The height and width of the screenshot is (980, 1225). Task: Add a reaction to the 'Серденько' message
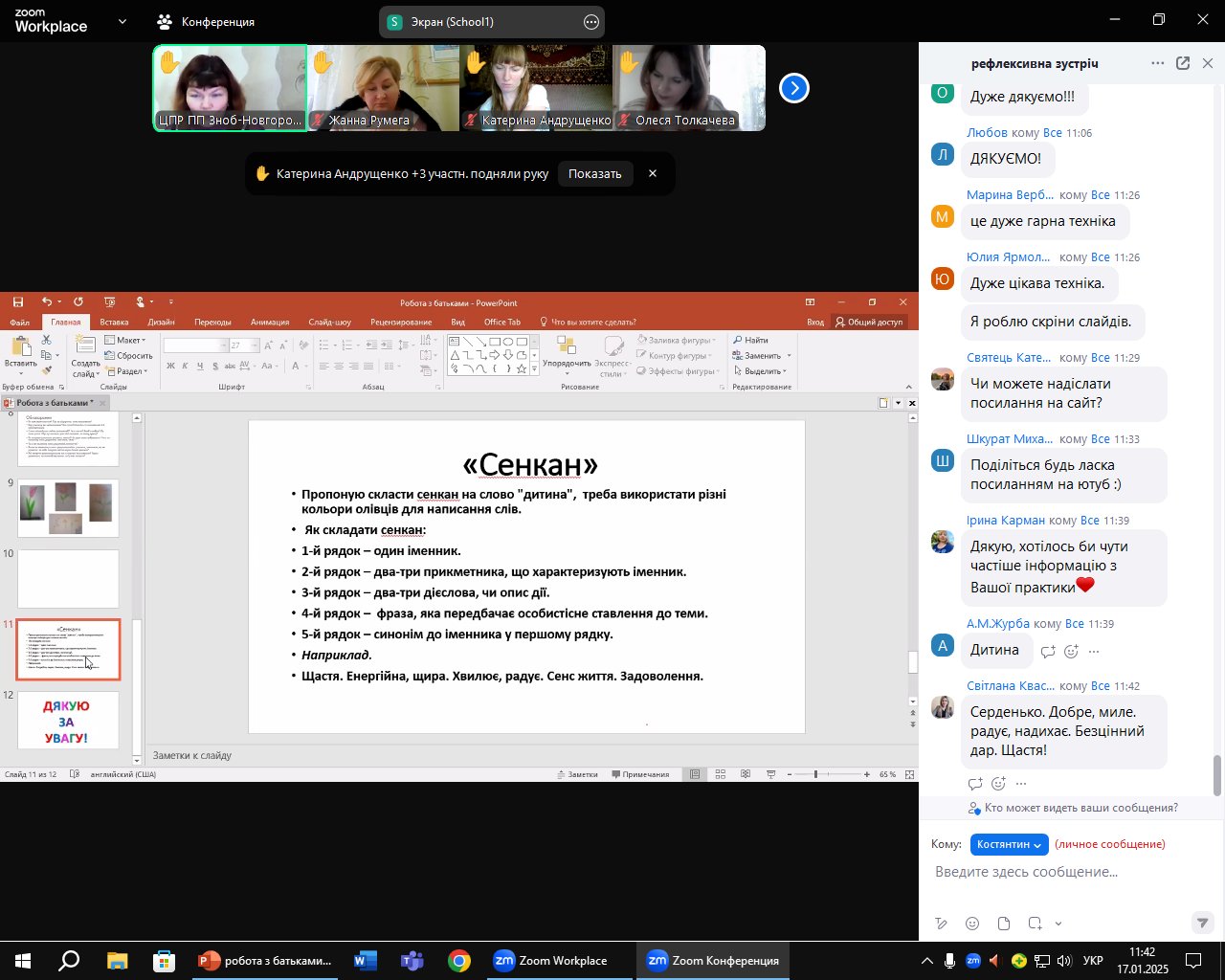pos(998,784)
